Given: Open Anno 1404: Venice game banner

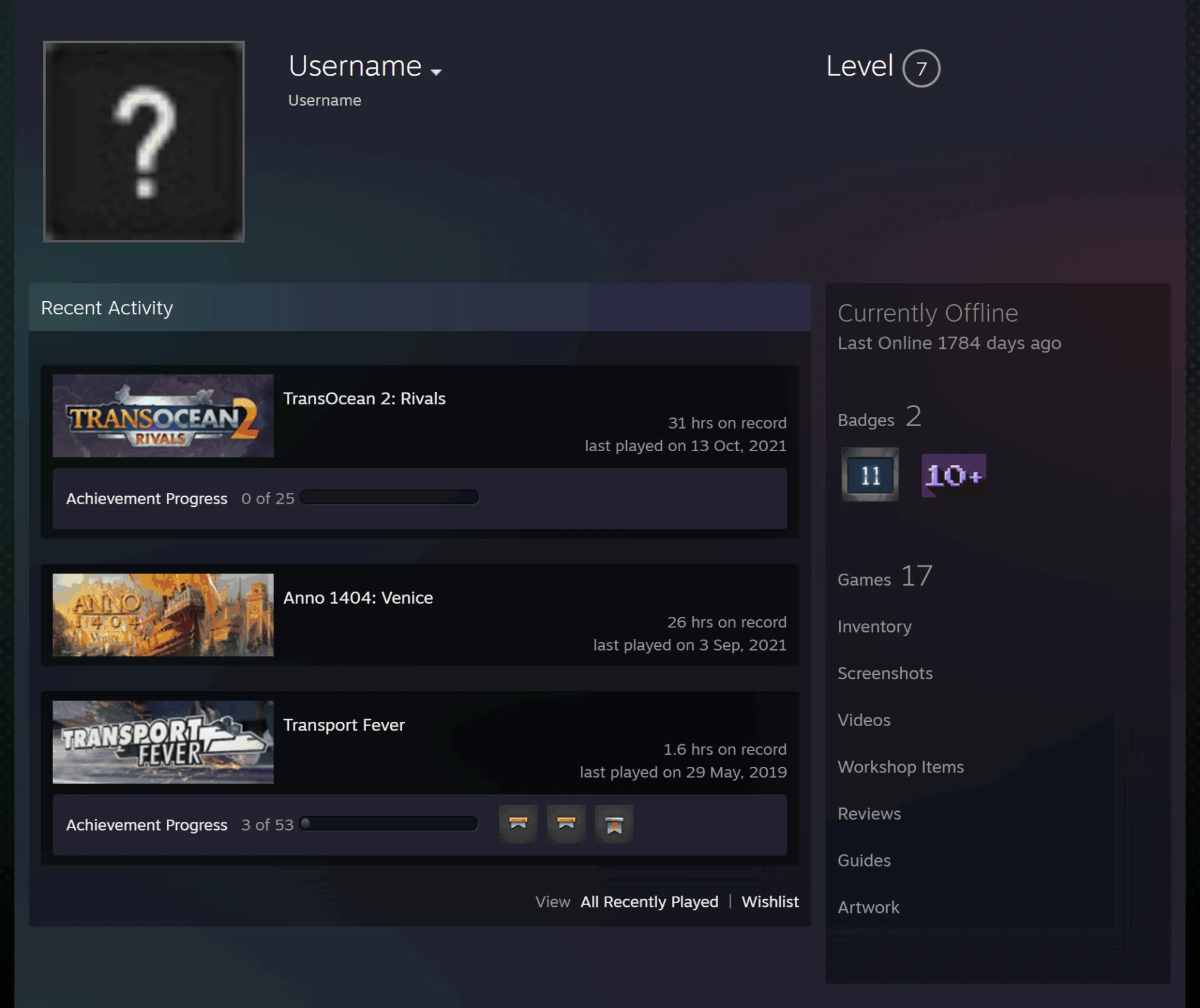Looking at the screenshot, I should tap(163, 615).
